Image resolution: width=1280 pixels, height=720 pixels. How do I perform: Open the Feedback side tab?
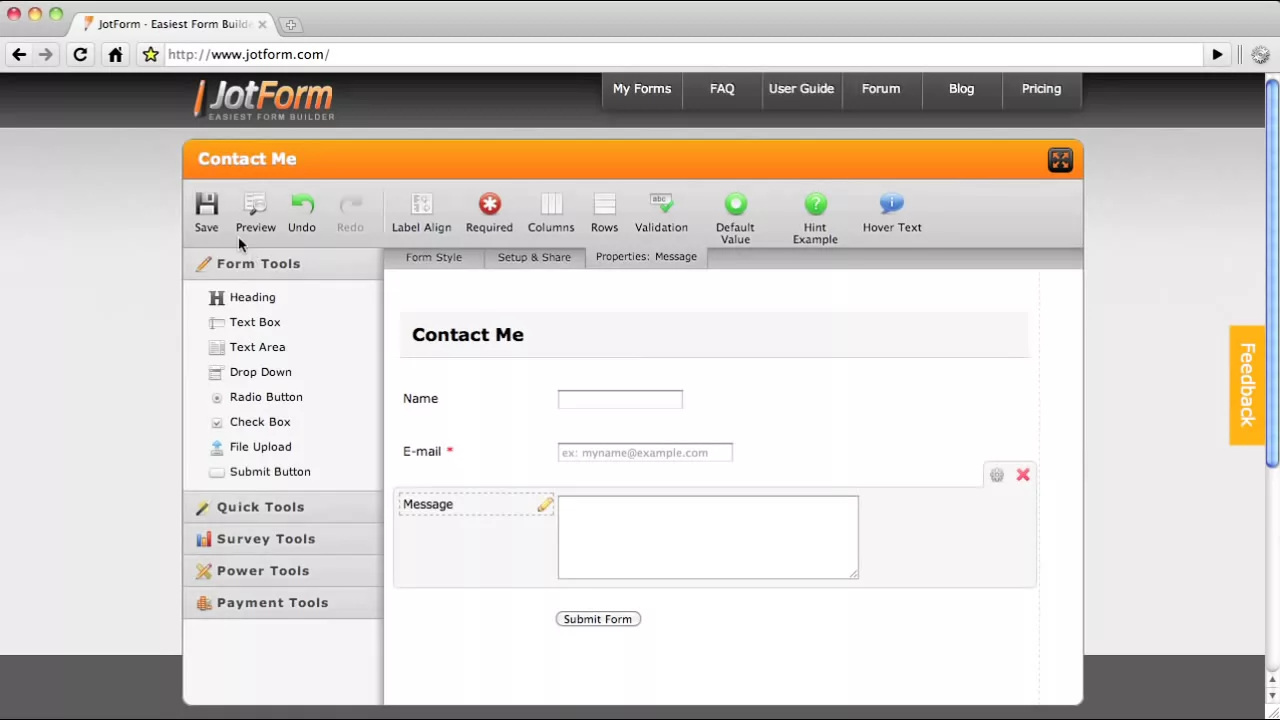tap(1247, 385)
